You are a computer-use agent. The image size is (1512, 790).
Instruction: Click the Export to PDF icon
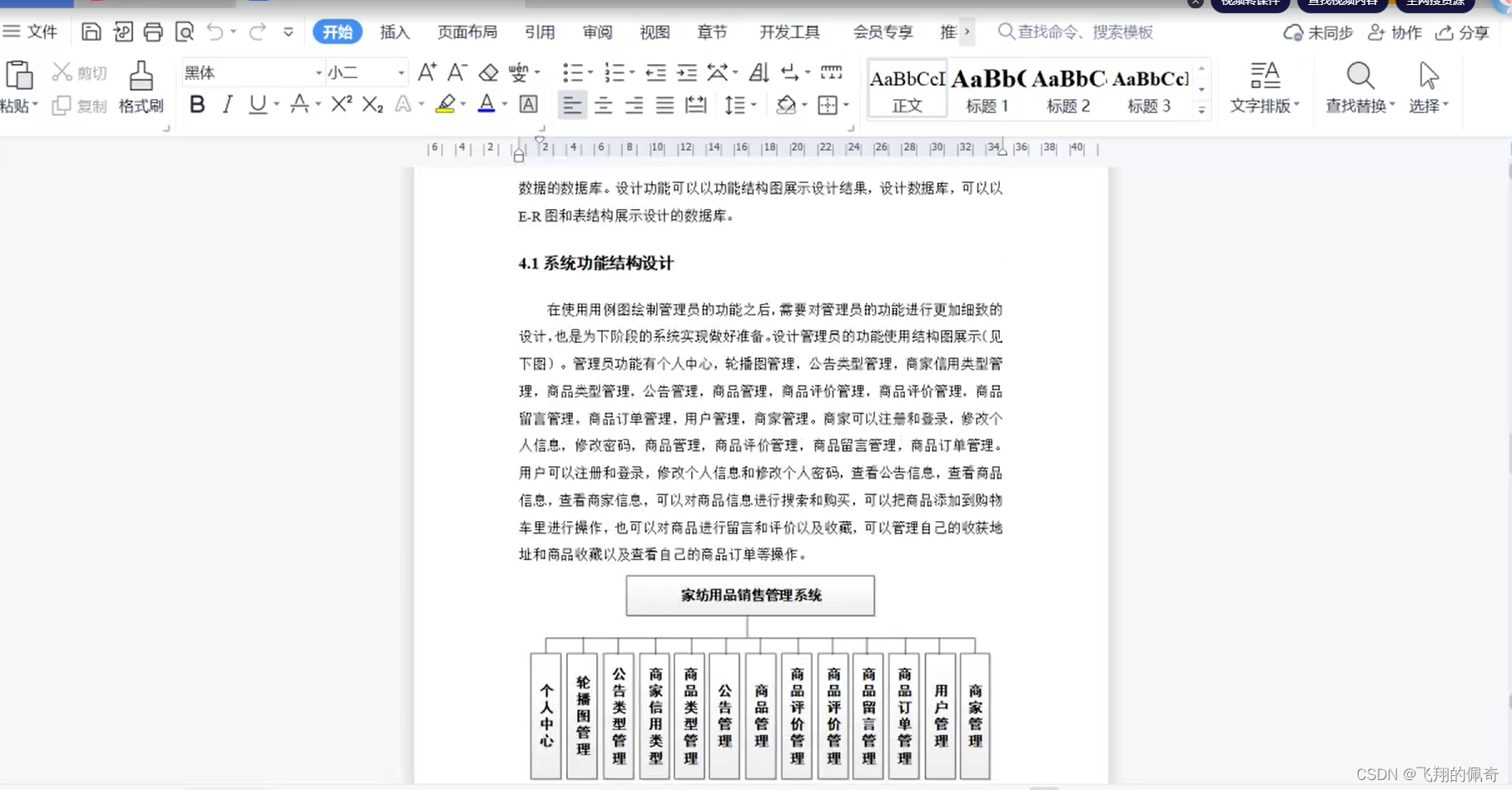tap(122, 32)
